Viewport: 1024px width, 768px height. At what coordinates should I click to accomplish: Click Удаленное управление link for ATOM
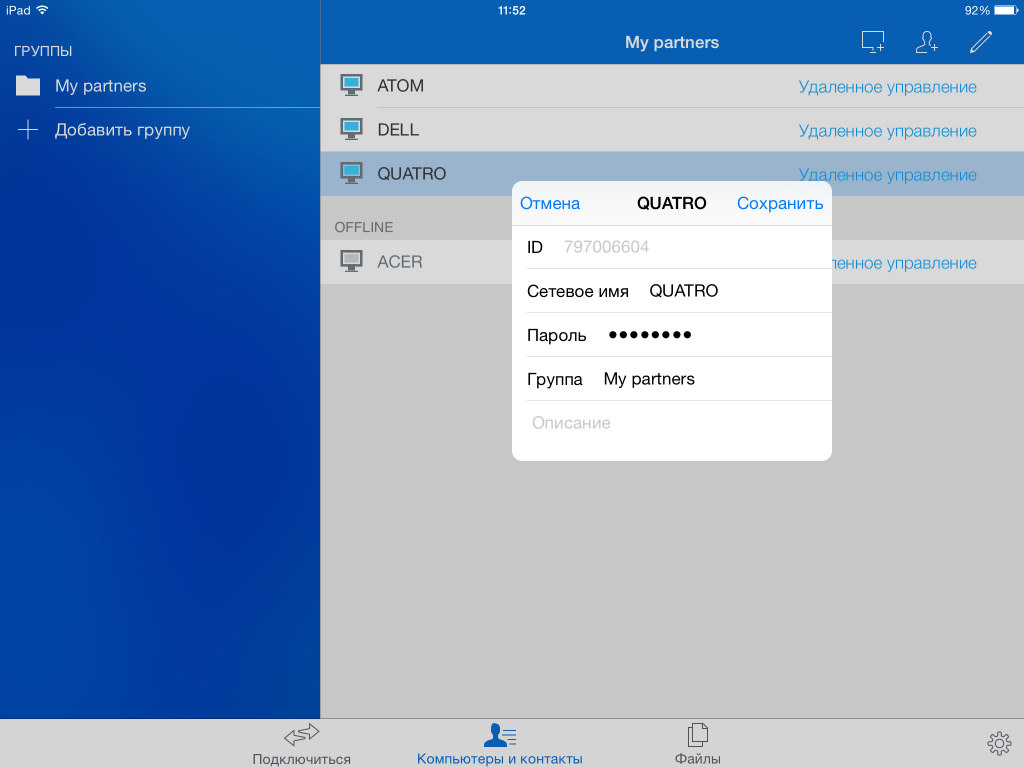(x=887, y=87)
